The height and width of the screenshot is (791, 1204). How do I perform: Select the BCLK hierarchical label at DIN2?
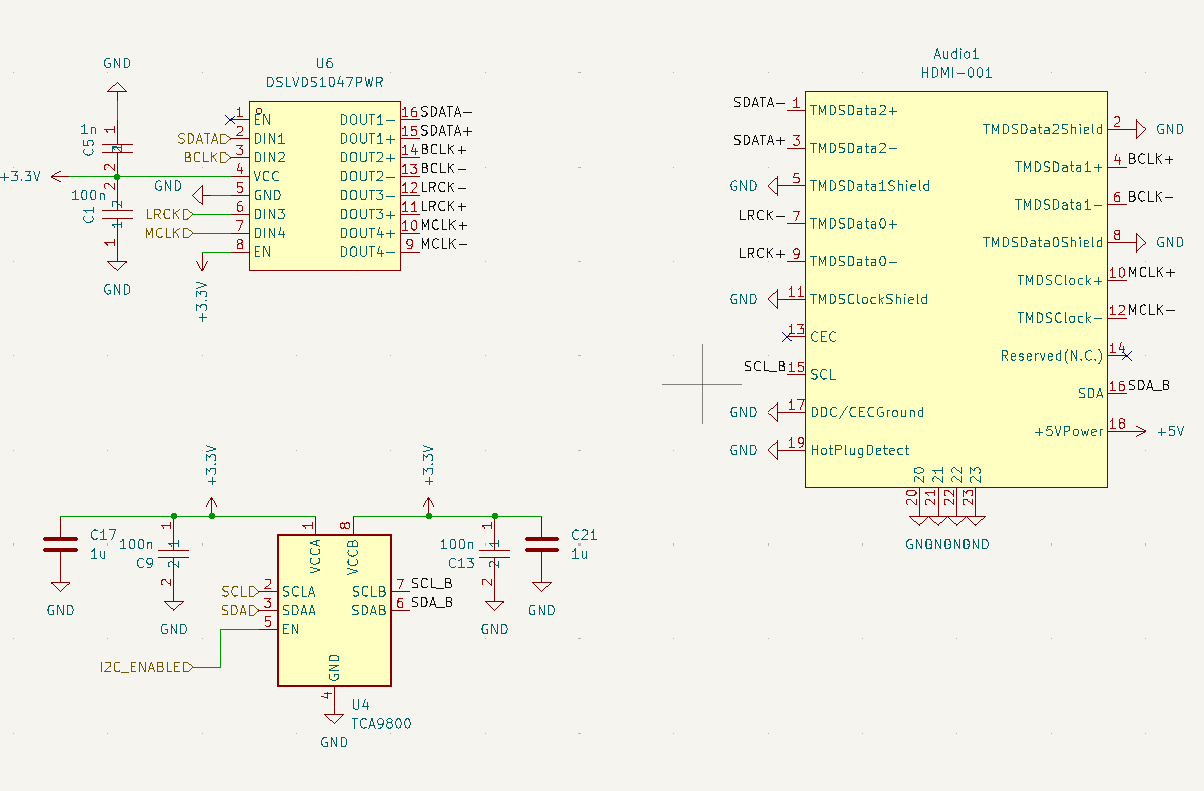(207, 157)
